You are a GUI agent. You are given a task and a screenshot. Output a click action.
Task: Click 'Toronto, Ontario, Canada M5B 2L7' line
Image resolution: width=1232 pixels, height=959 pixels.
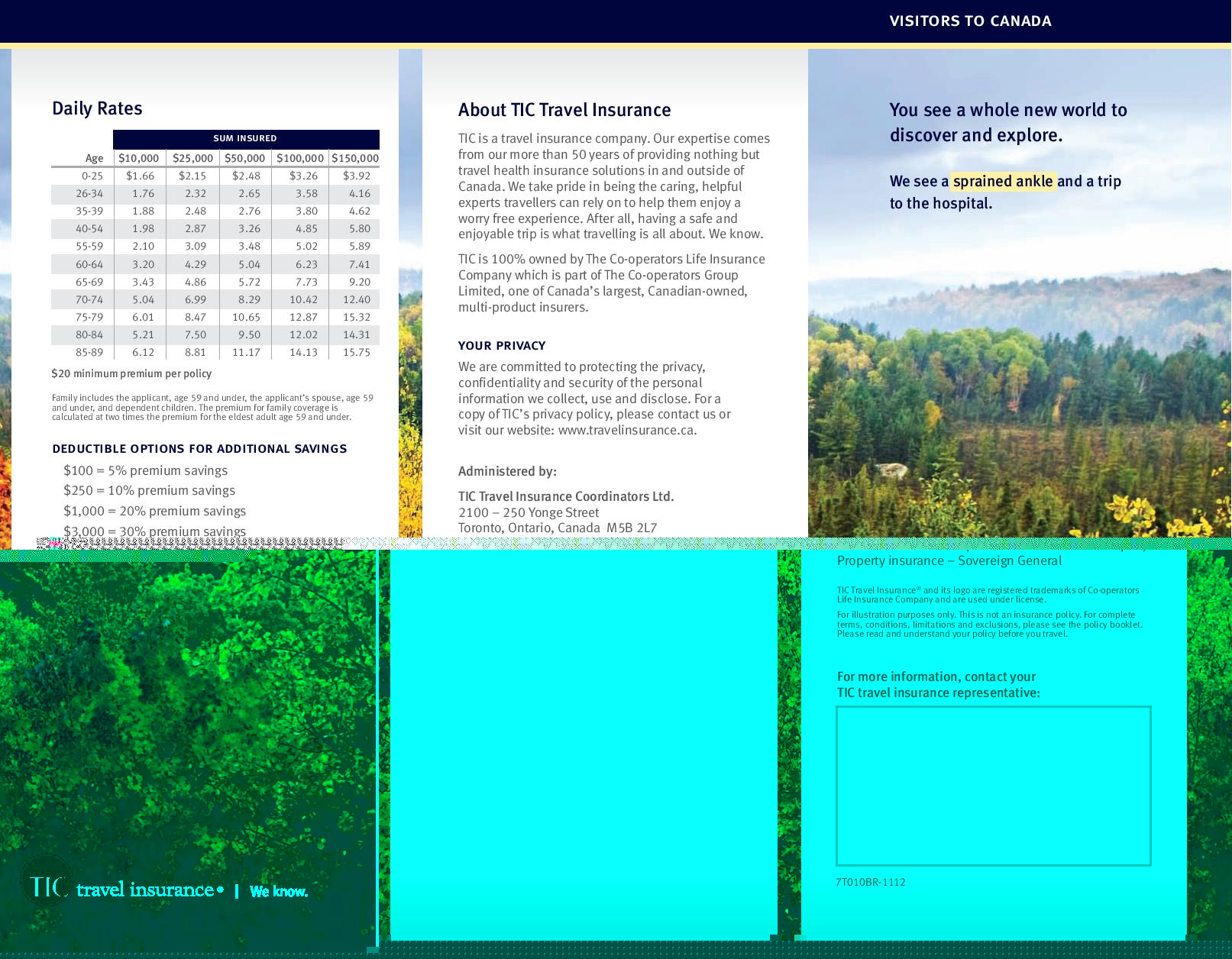pyautogui.click(x=558, y=528)
